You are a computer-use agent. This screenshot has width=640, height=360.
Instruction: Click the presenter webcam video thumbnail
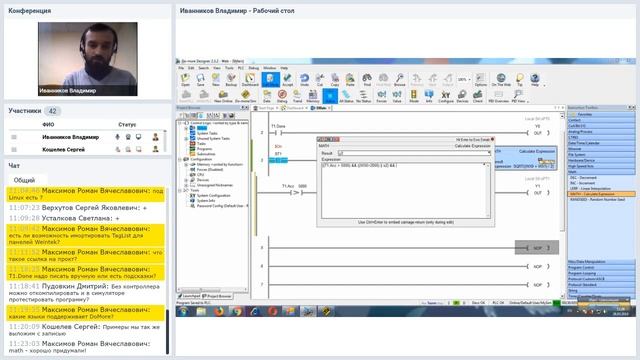point(88,59)
